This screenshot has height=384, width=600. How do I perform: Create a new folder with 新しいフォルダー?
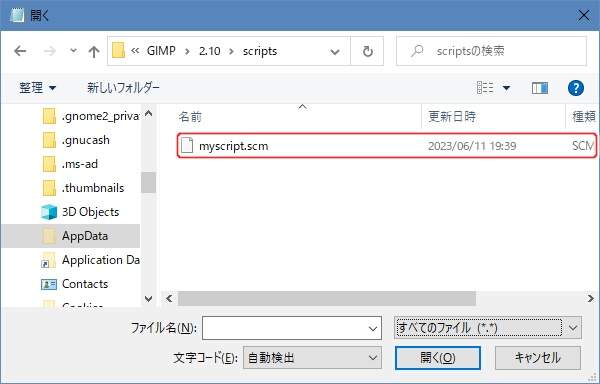point(123,88)
